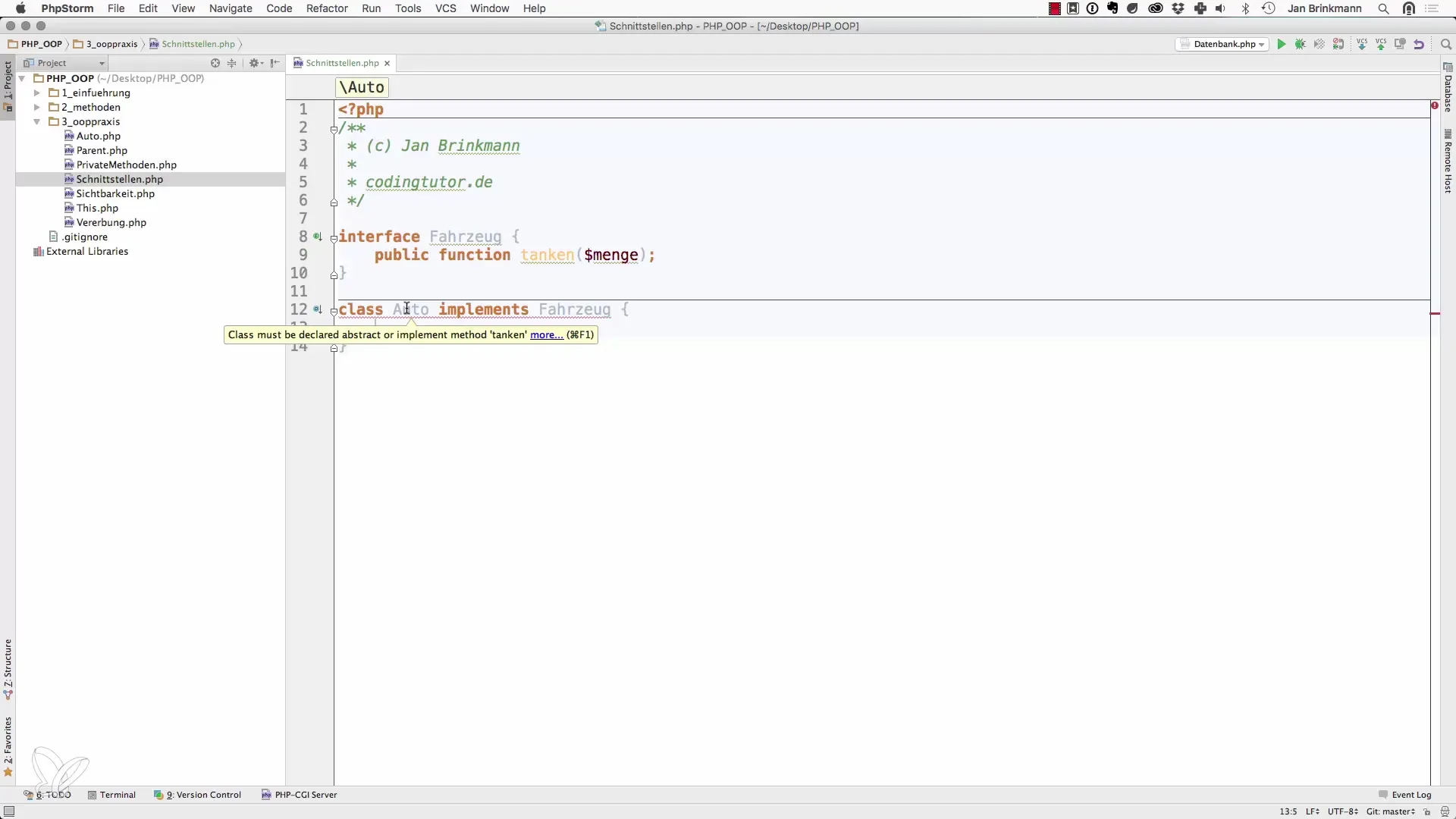
Task: Open Search Everywhere magnifier in toolbar
Action: point(1445,45)
